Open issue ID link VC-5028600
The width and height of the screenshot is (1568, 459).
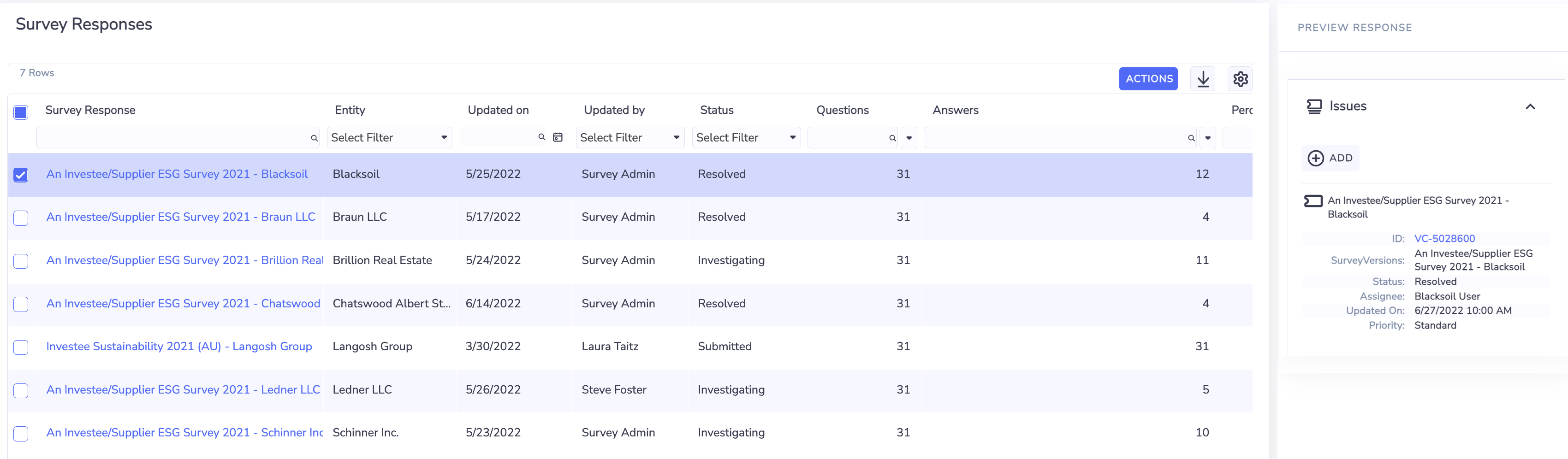pyautogui.click(x=1444, y=239)
